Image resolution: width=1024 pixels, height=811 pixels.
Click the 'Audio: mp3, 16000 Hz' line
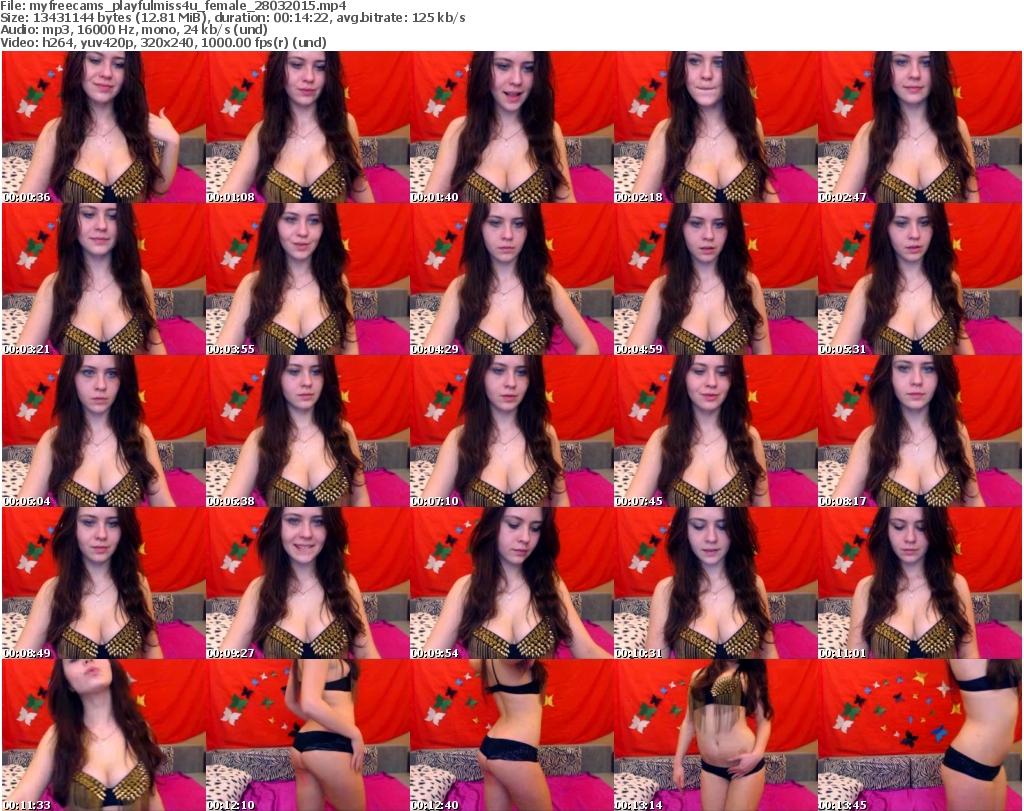pyautogui.click(x=134, y=30)
